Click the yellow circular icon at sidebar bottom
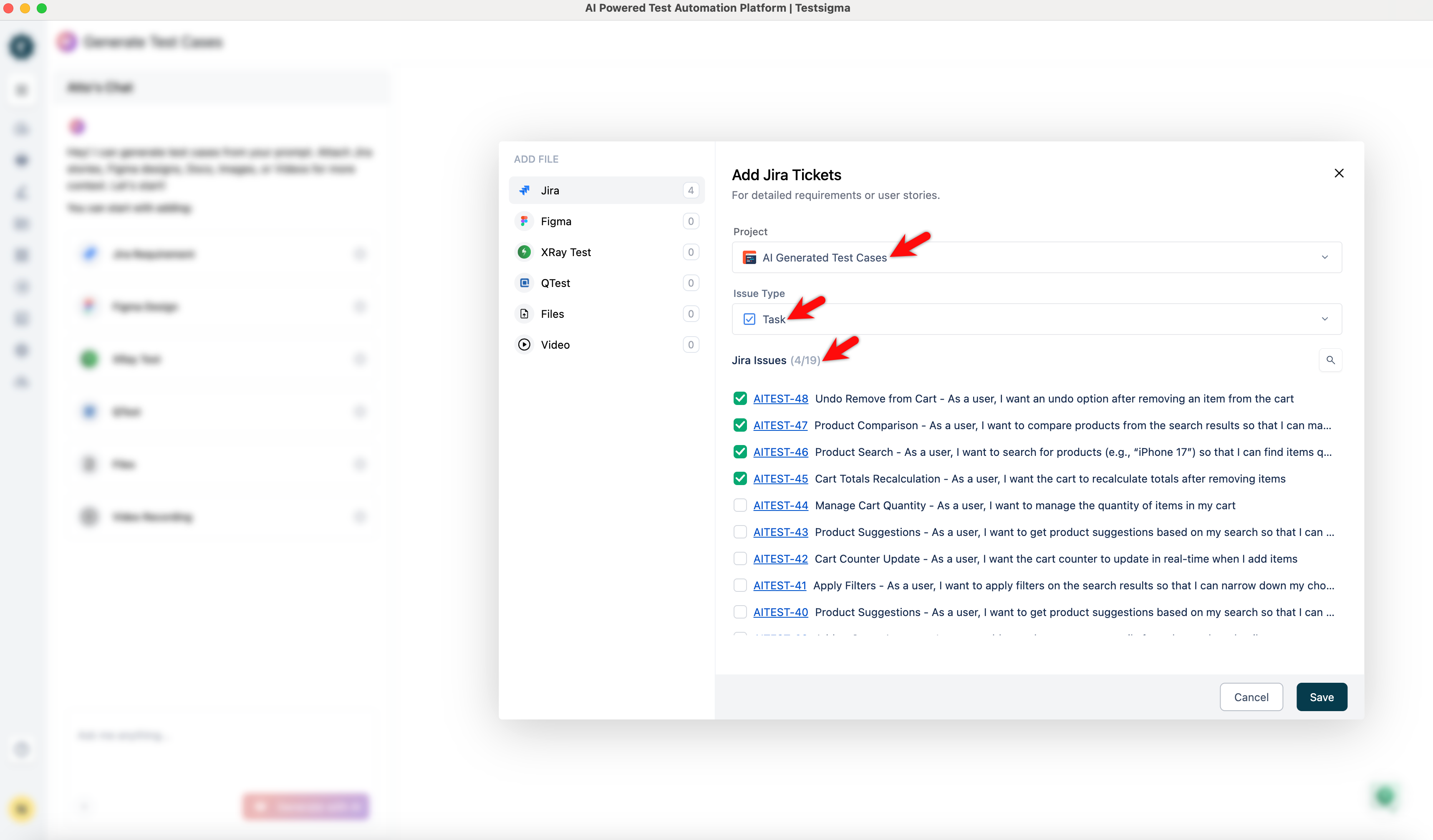Image resolution: width=1433 pixels, height=840 pixels. [x=22, y=809]
